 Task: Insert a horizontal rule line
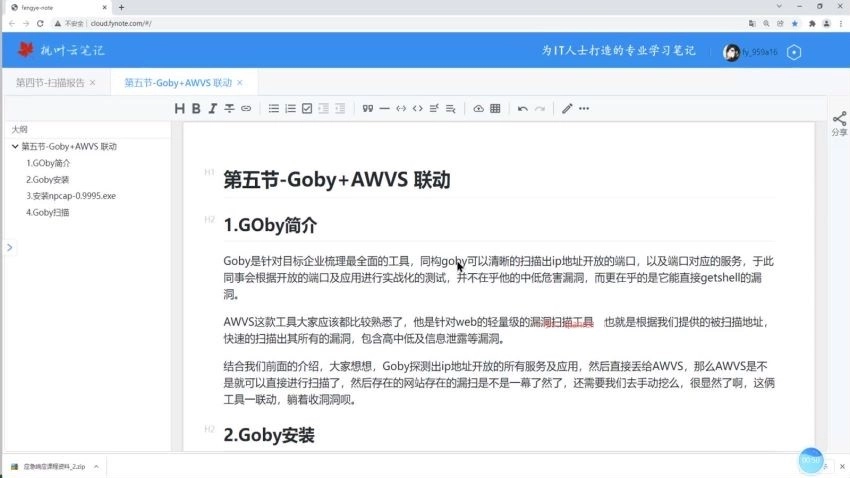coord(384,108)
